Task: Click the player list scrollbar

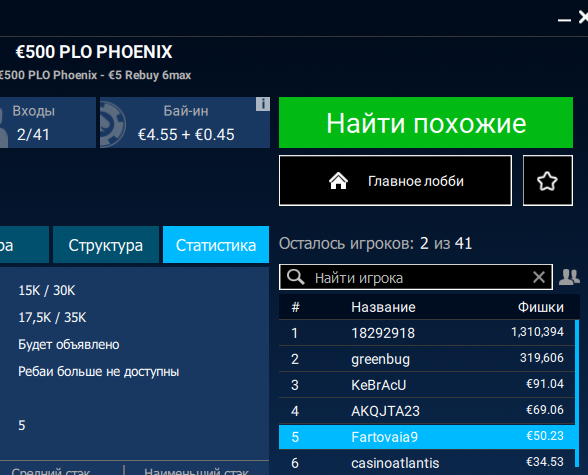Action: tap(577, 394)
